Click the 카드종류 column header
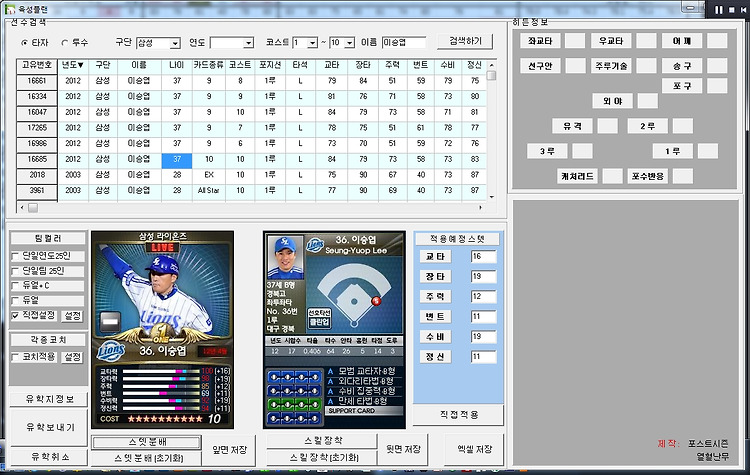Viewport: 750px width, 475px height. coord(209,65)
